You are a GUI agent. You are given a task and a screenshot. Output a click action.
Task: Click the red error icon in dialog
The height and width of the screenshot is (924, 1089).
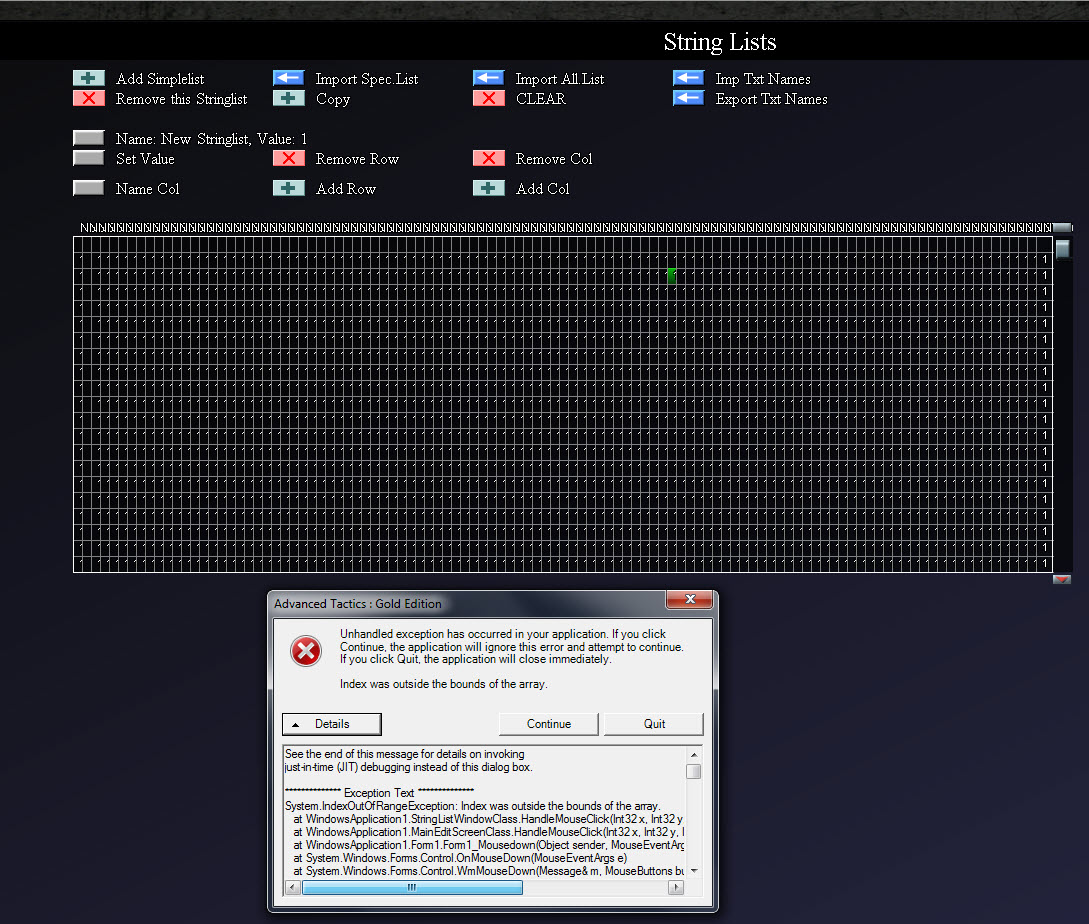306,651
